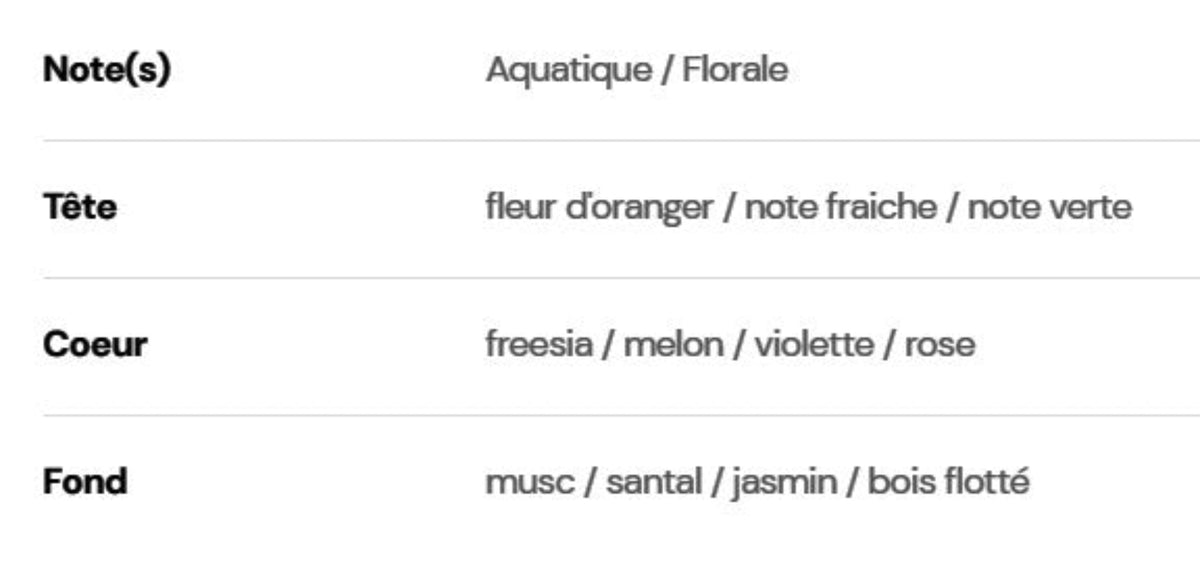Image resolution: width=1200 pixels, height=579 pixels.
Task: Click "musc" in the Fond row
Action: click(530, 483)
